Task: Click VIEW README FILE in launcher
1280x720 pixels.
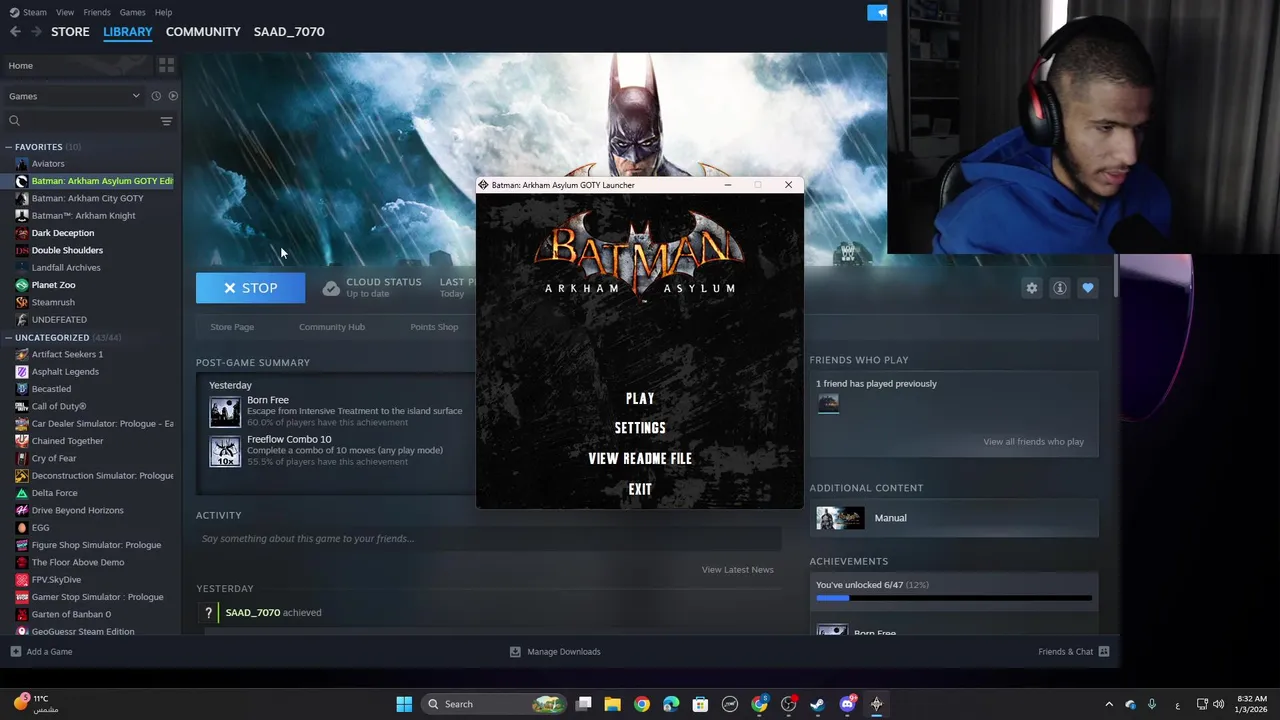Action: [640, 459]
